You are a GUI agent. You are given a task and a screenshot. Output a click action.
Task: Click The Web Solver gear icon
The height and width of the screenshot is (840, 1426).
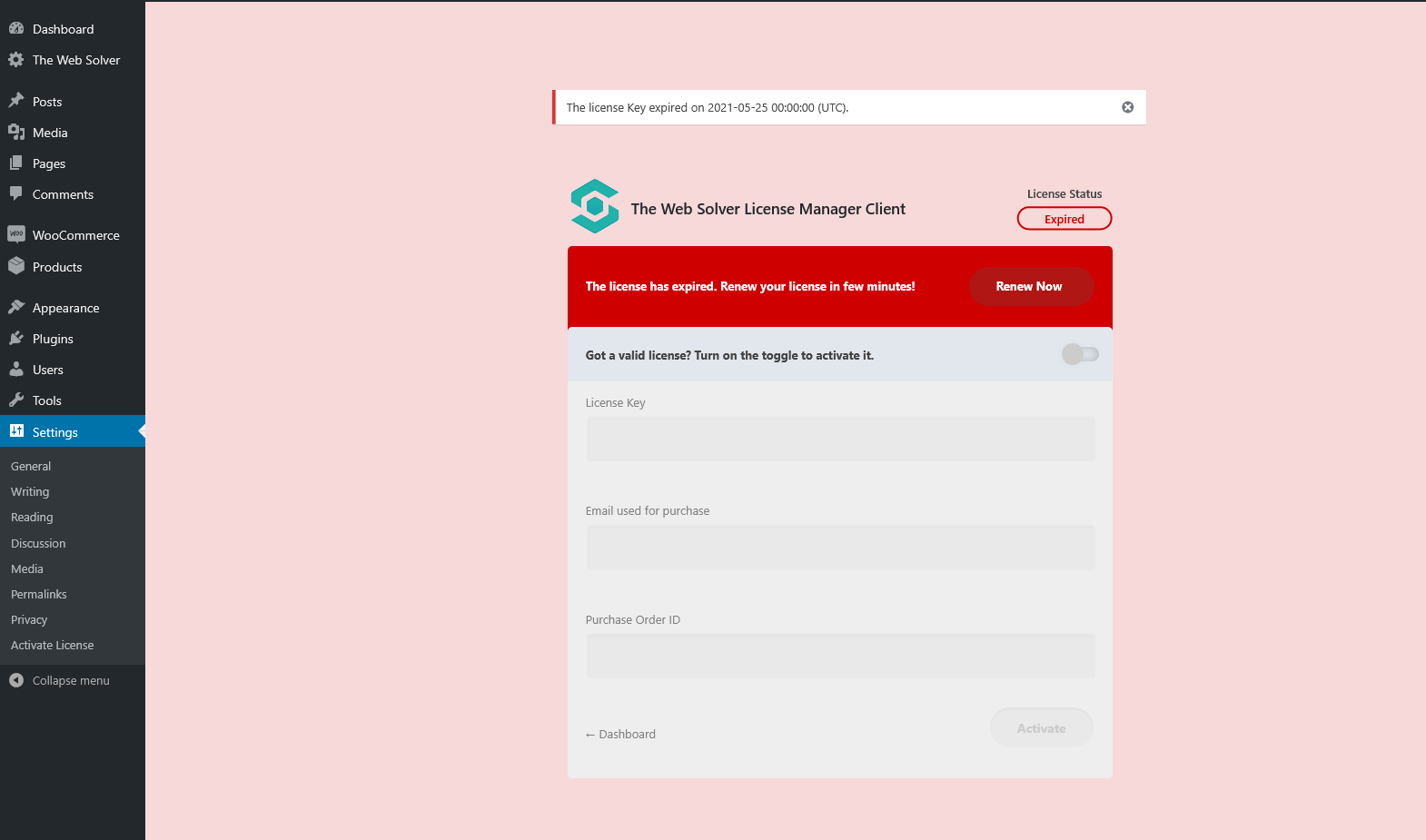[16, 59]
